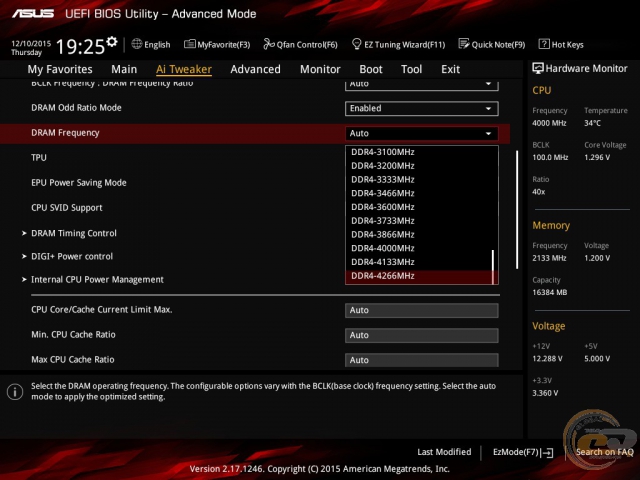The height and width of the screenshot is (480, 640).
Task: Choose DDR4-4000MHz frequency
Action: [419, 249]
